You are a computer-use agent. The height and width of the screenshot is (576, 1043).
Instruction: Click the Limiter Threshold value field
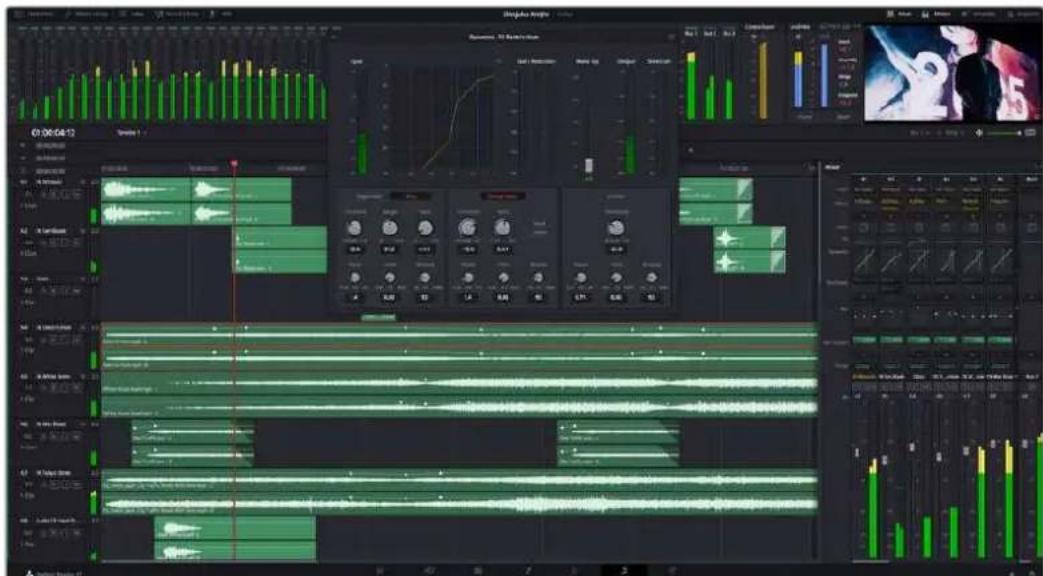616,249
